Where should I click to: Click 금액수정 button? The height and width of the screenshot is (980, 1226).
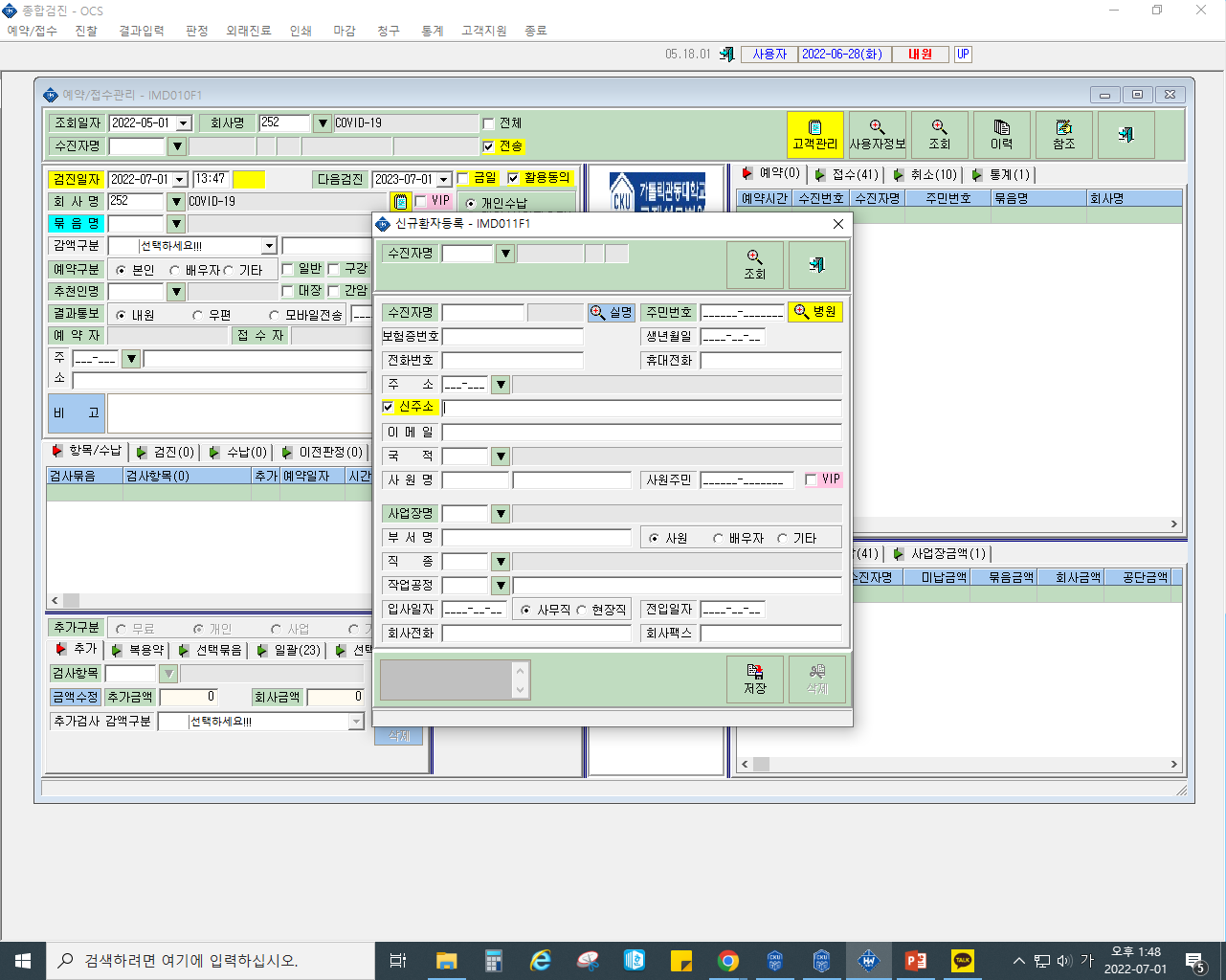point(76,697)
